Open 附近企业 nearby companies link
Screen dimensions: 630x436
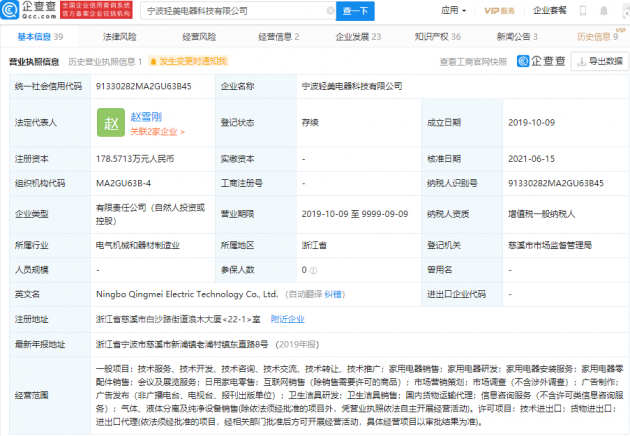(x=287, y=319)
